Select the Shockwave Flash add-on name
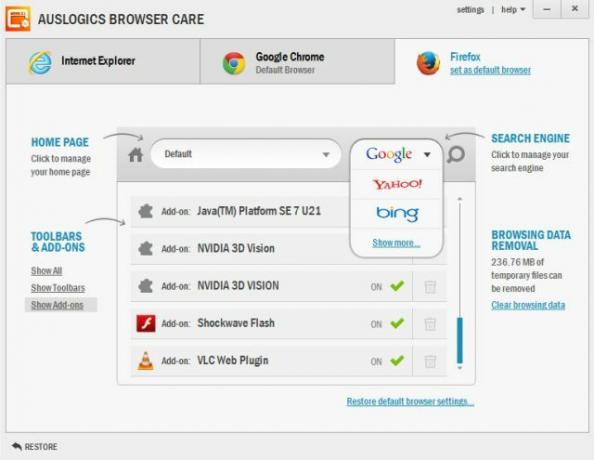594x460 pixels. 236,323
